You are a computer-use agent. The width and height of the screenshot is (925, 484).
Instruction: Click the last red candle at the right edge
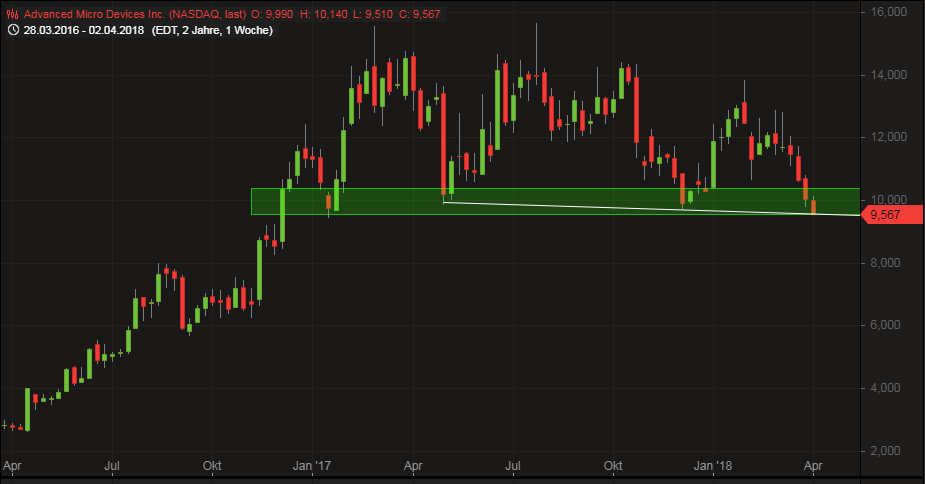[x=814, y=206]
